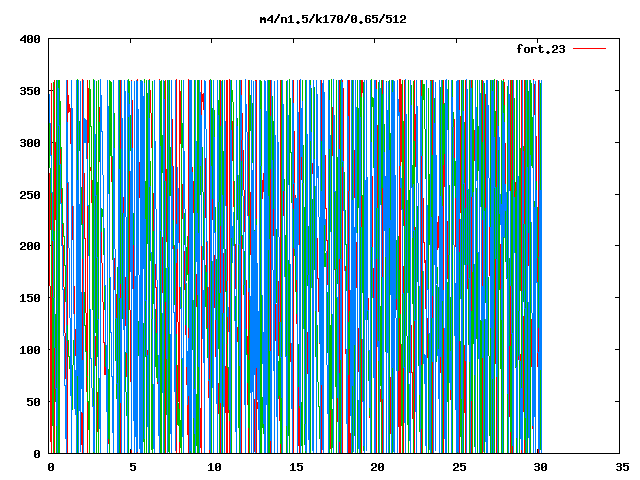
Task: Select y-axis label 150
Action: click(x=30, y=298)
